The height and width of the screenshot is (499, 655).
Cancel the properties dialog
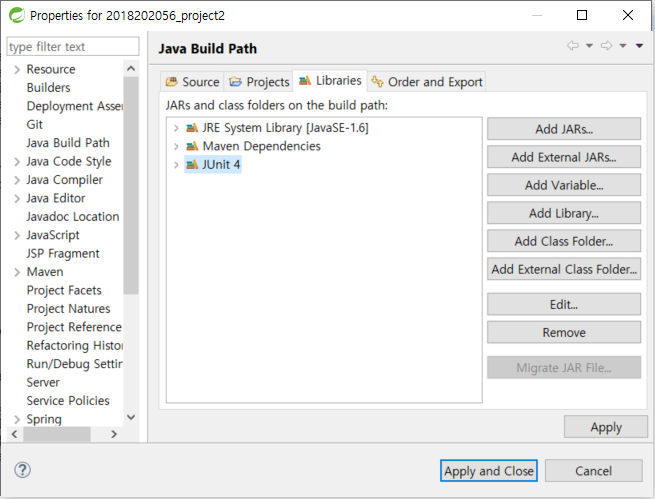(594, 471)
